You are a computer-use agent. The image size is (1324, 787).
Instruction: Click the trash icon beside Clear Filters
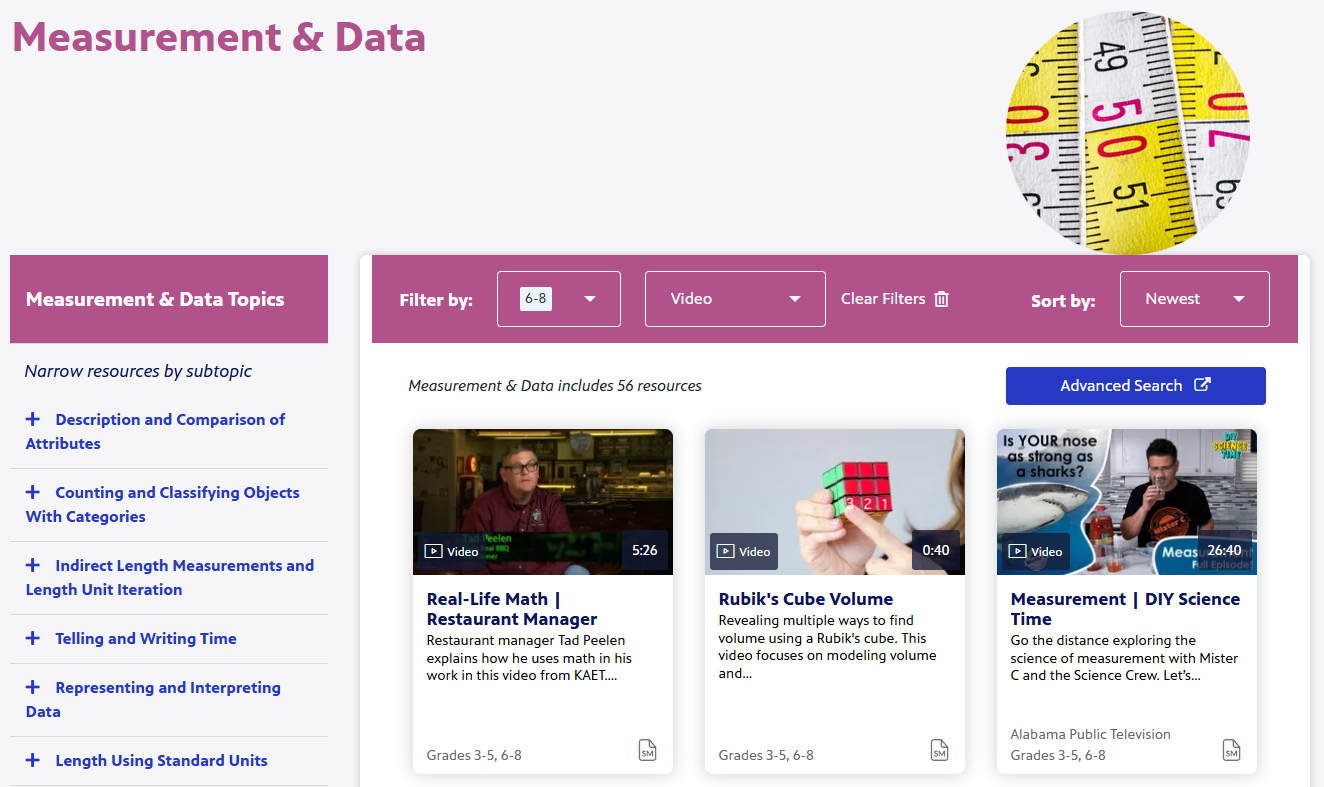(941, 299)
